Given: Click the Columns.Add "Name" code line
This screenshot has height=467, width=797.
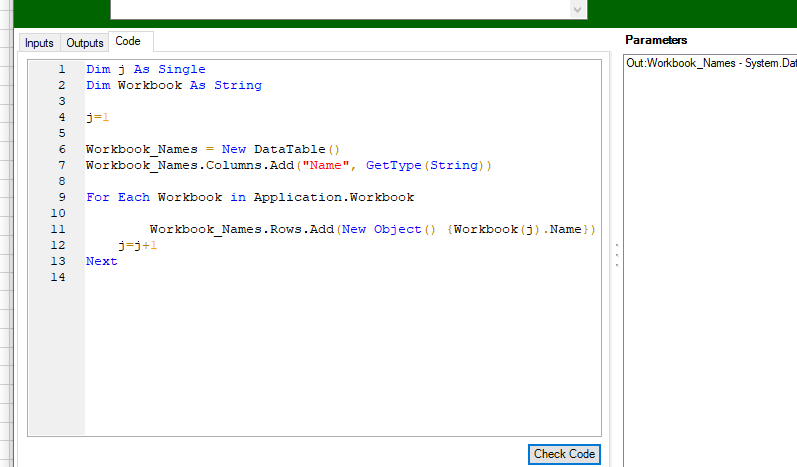Looking at the screenshot, I should tap(289, 165).
